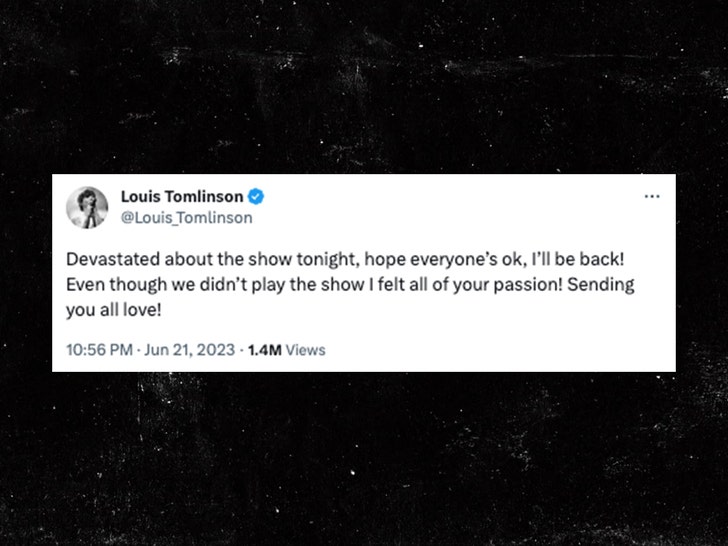Open Louis Tomlinson's profile avatar photo
The width and height of the screenshot is (728, 546).
tap(87, 207)
